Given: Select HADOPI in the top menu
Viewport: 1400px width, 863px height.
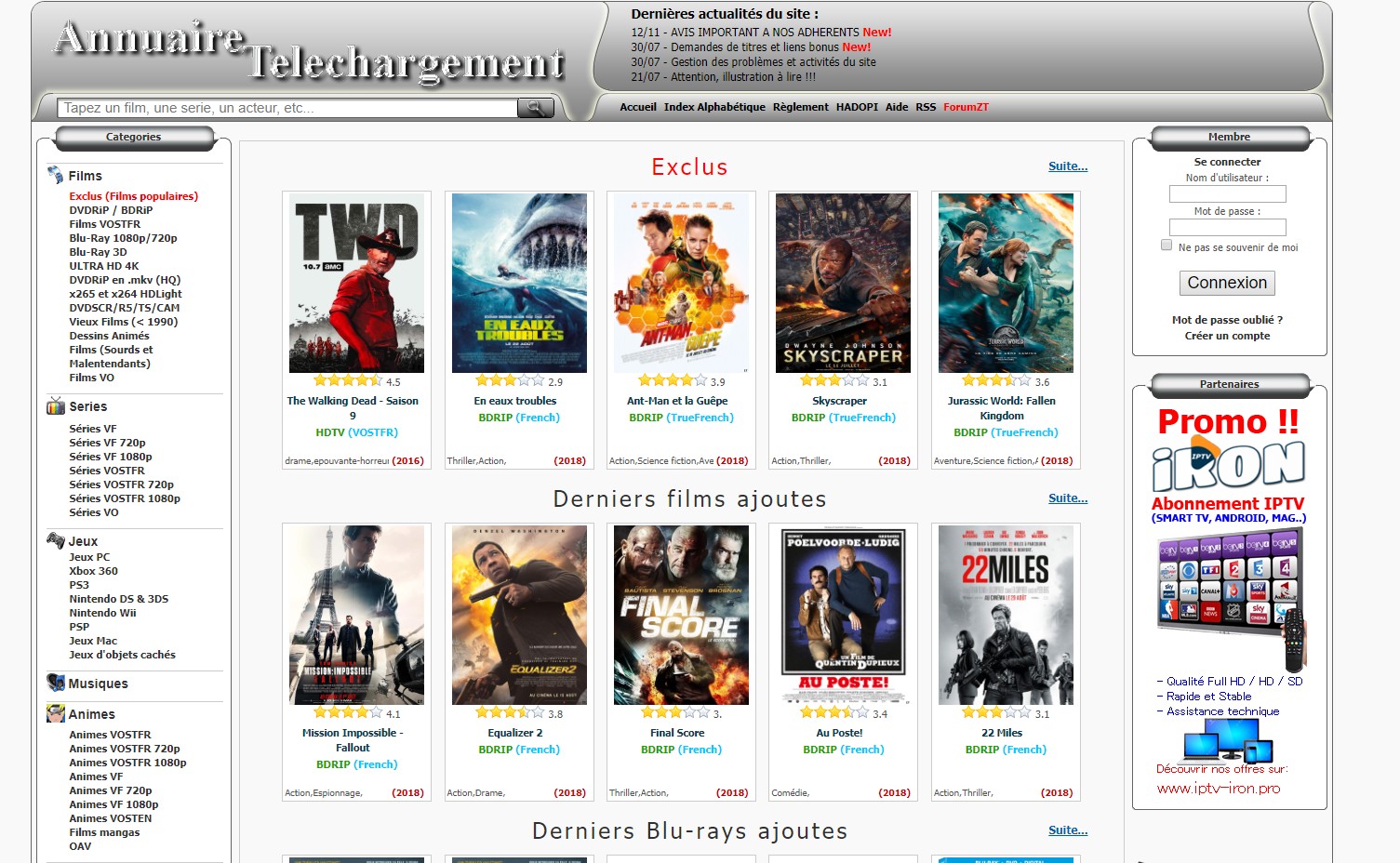Looking at the screenshot, I should pos(857,107).
